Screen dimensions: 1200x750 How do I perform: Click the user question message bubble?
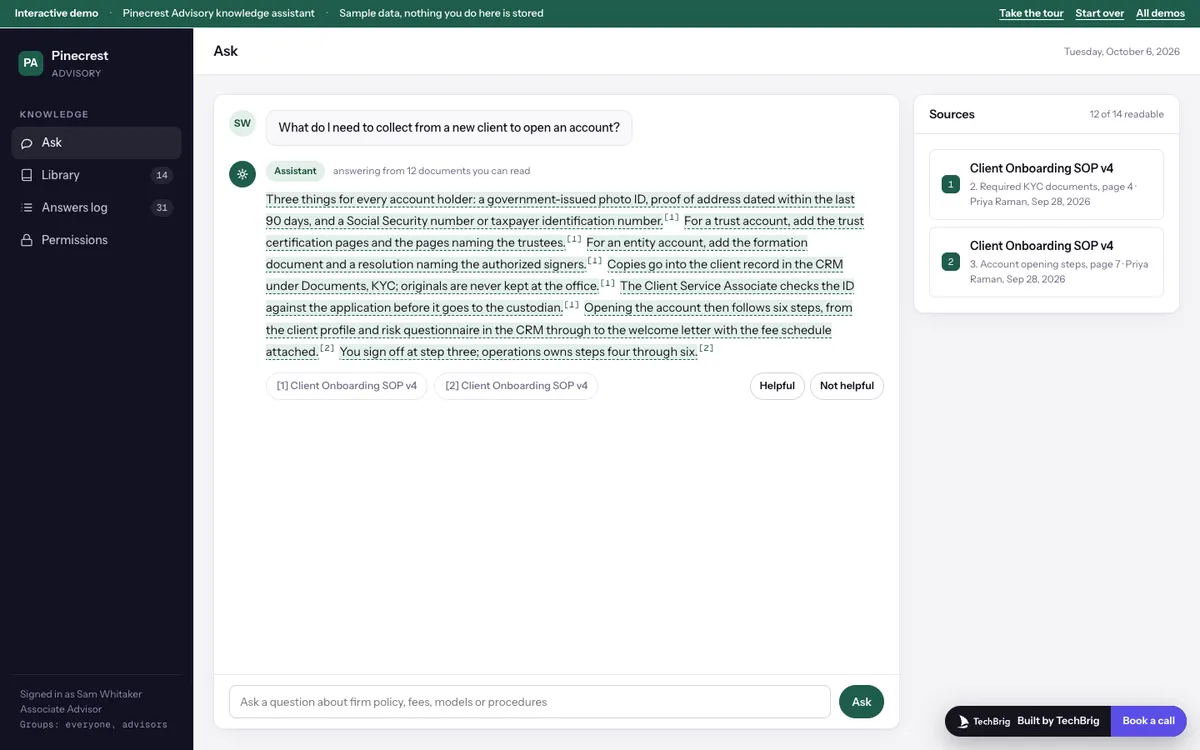[x=449, y=128]
